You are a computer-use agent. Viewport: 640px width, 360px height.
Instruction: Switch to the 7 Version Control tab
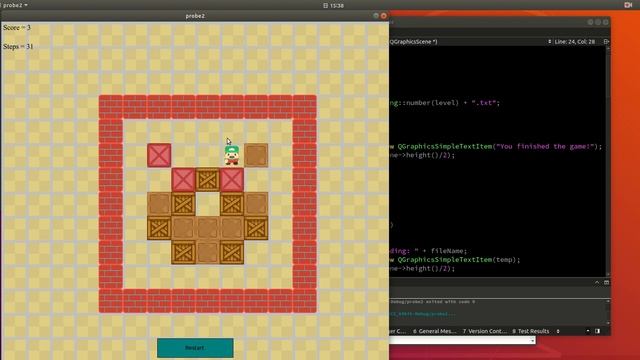[x=484, y=331]
